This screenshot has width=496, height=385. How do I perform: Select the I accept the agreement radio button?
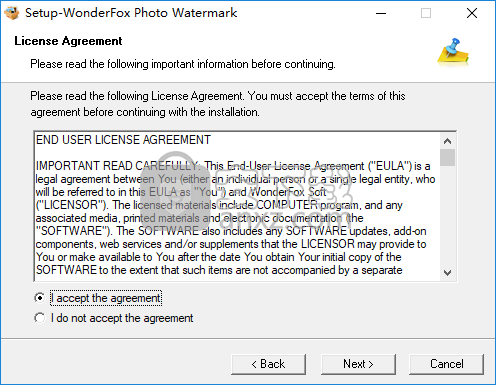pos(39,298)
